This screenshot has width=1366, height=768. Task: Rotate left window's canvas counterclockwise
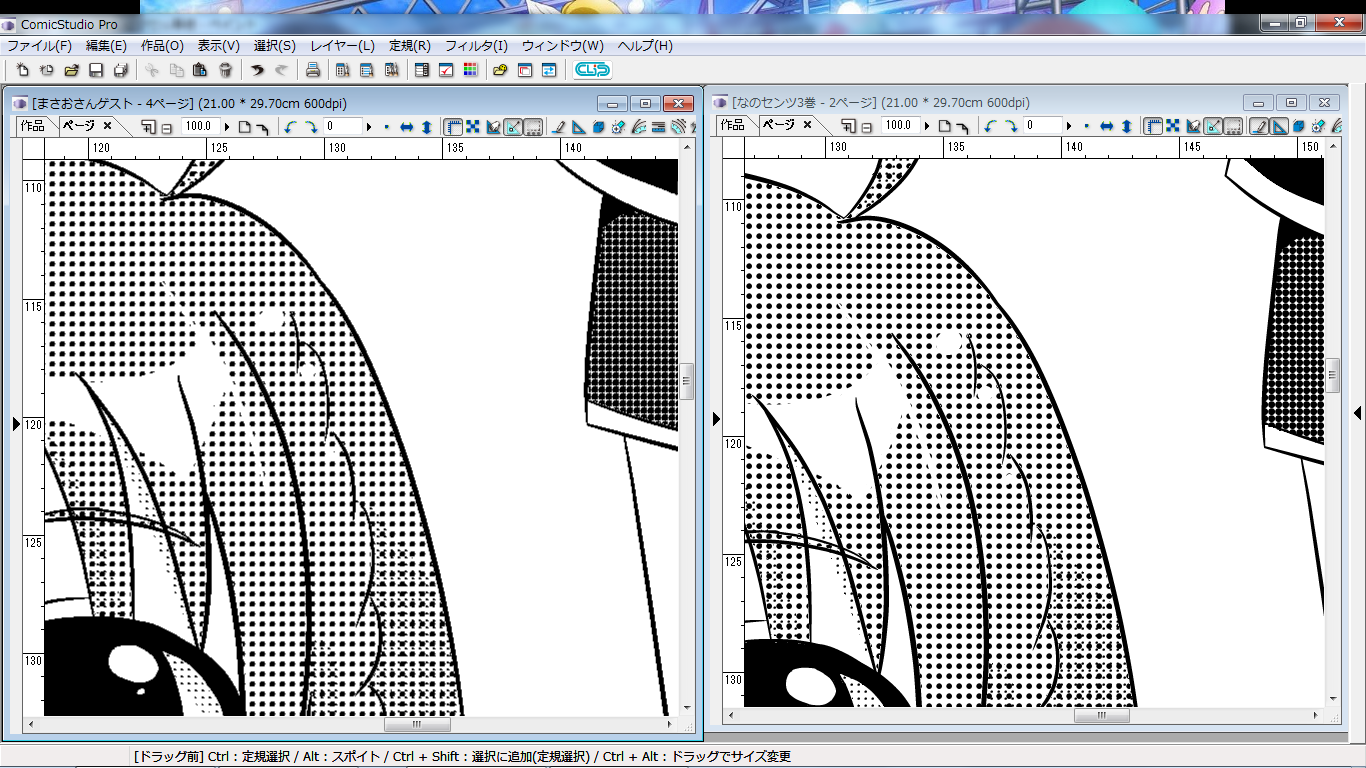coord(291,126)
